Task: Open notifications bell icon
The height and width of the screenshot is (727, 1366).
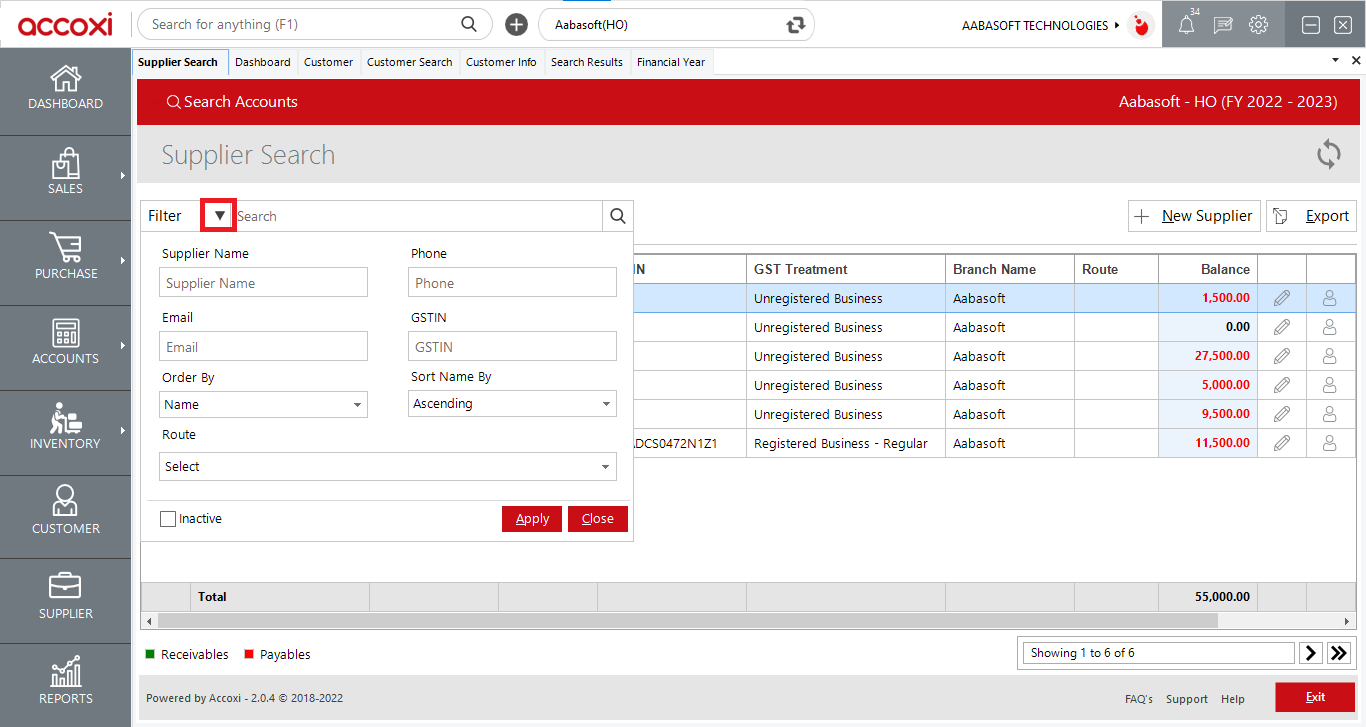Action: pyautogui.click(x=1186, y=25)
